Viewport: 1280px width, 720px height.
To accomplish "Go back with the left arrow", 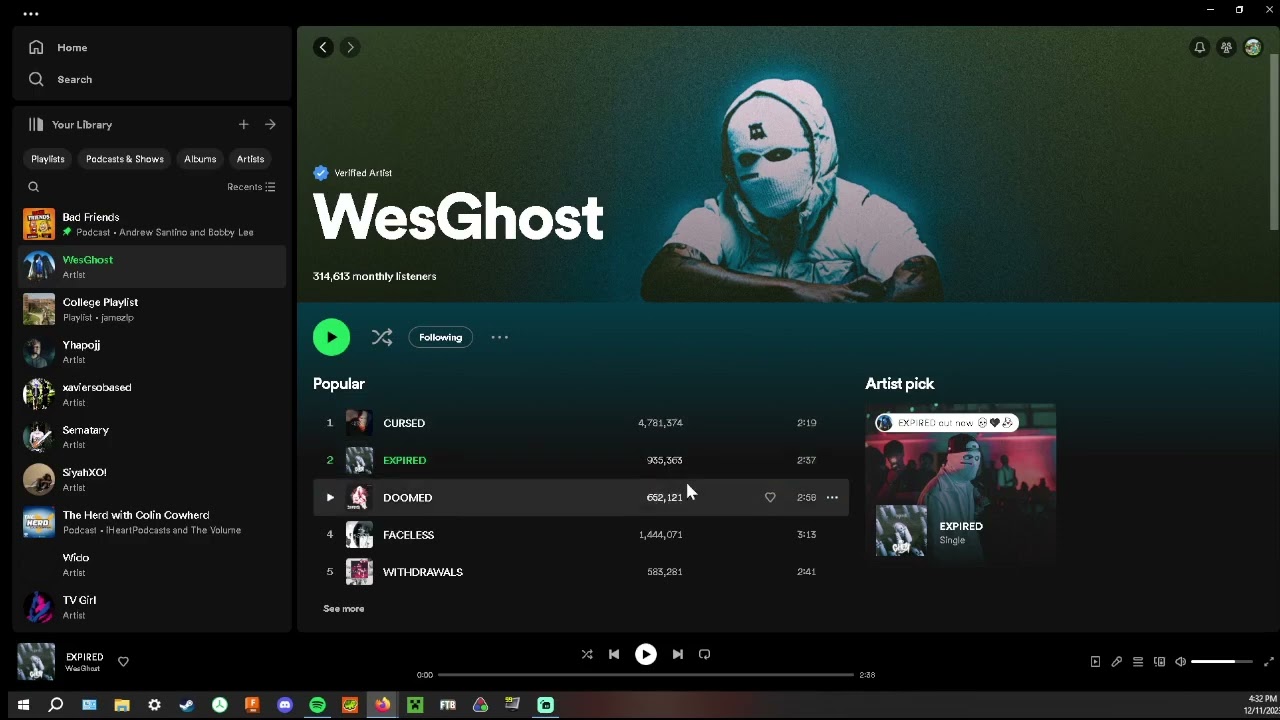I will (x=323, y=47).
